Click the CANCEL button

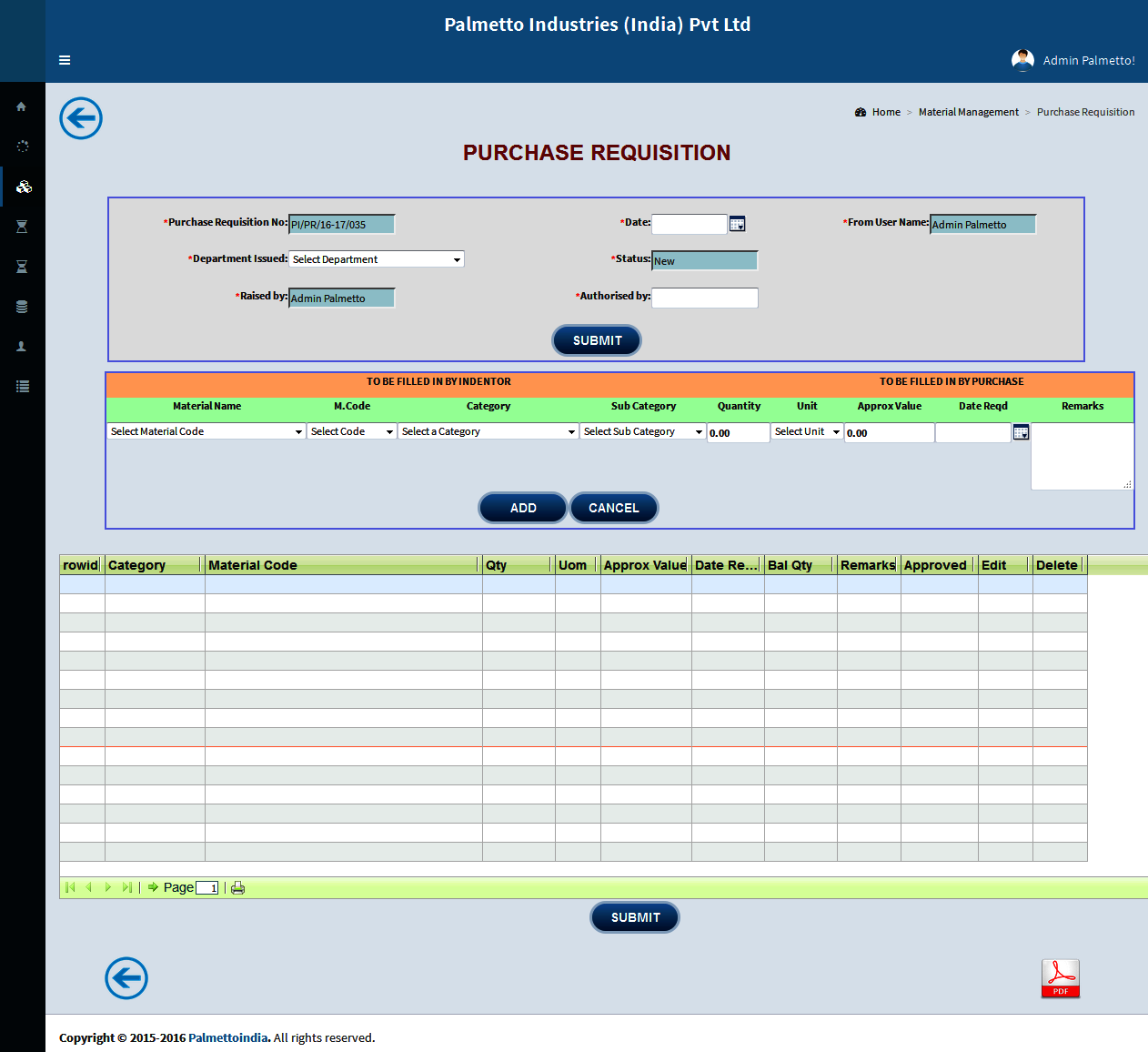(x=614, y=508)
